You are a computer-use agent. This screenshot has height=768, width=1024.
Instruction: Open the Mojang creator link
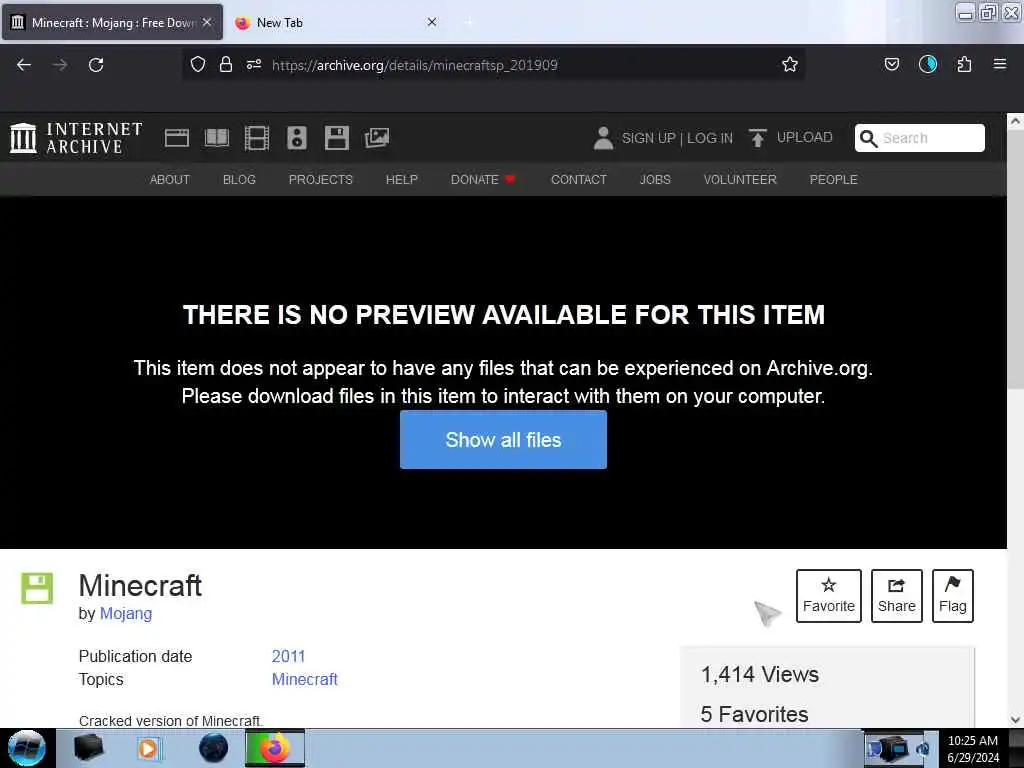click(x=126, y=614)
